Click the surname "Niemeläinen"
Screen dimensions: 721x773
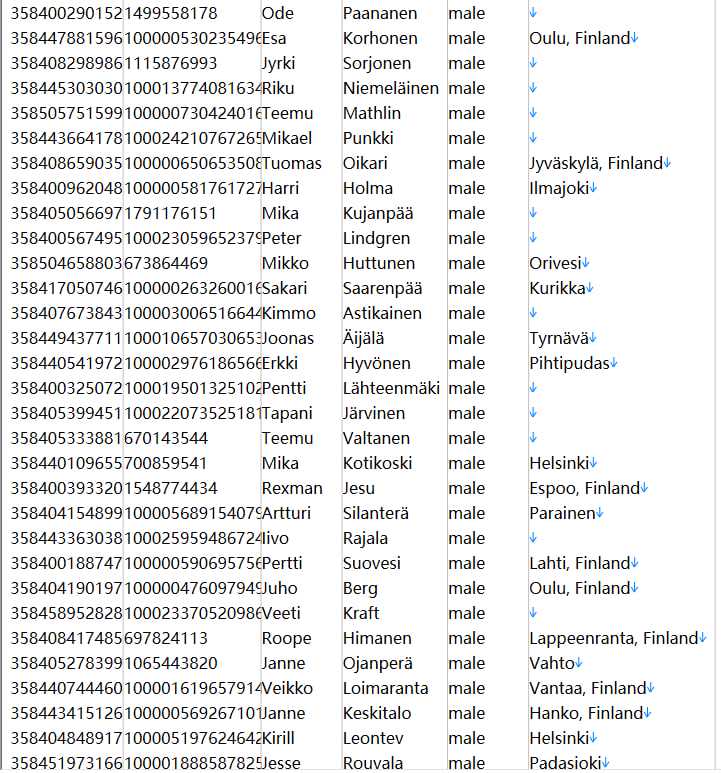(x=391, y=88)
